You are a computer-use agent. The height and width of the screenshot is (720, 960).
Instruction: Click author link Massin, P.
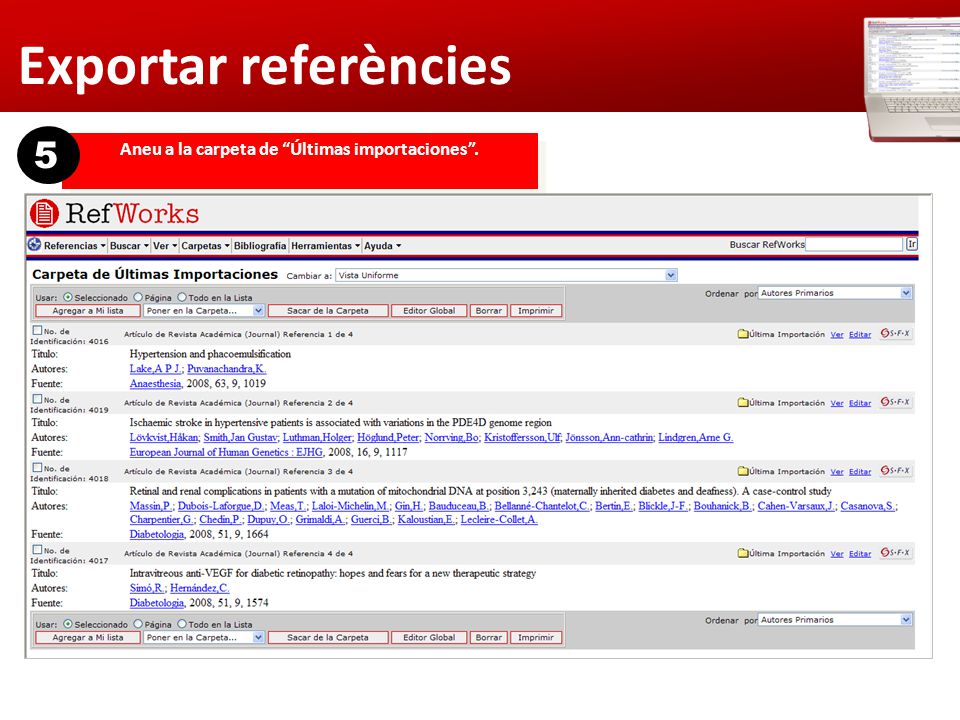click(x=151, y=506)
